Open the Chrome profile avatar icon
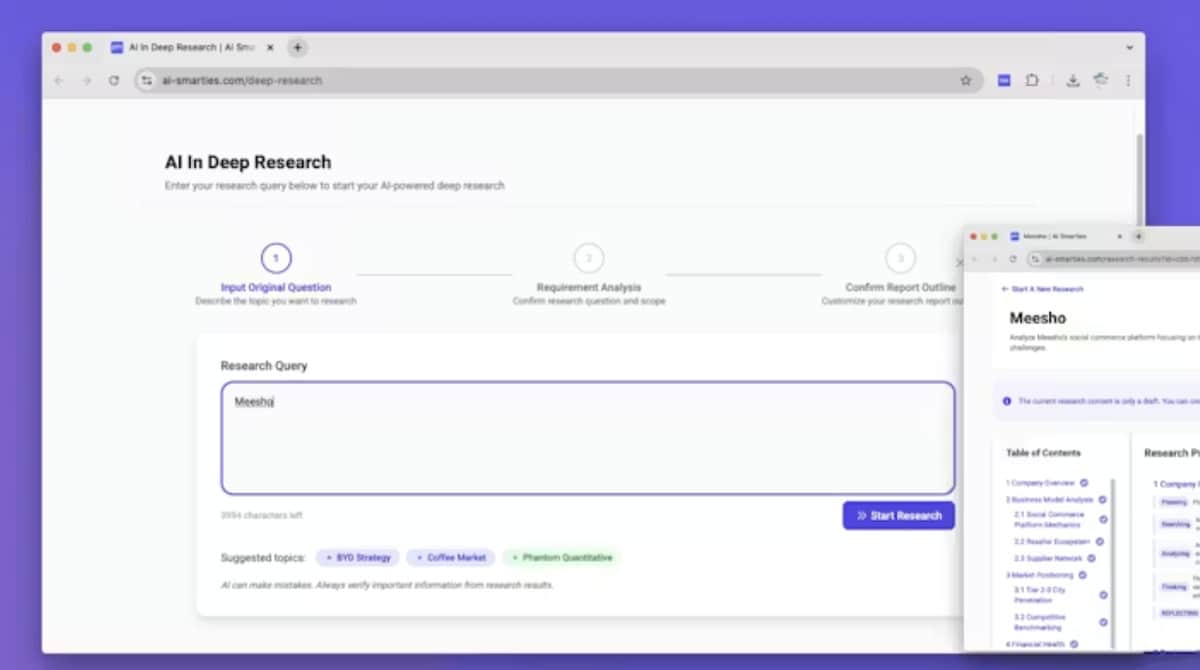 (1101, 80)
